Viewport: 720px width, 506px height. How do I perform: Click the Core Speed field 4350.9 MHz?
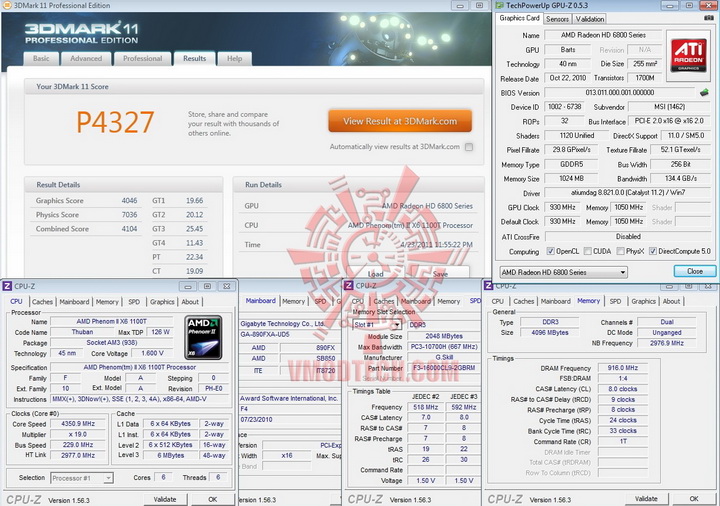tap(78, 424)
